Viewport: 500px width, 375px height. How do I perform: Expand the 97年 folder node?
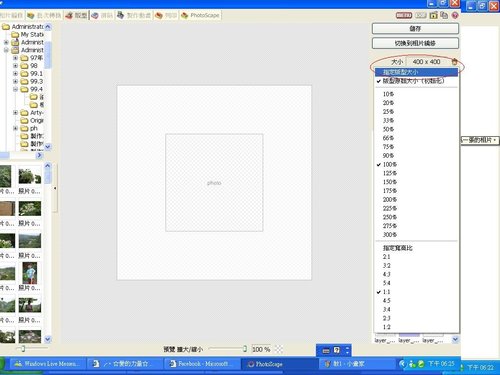[x=15, y=58]
